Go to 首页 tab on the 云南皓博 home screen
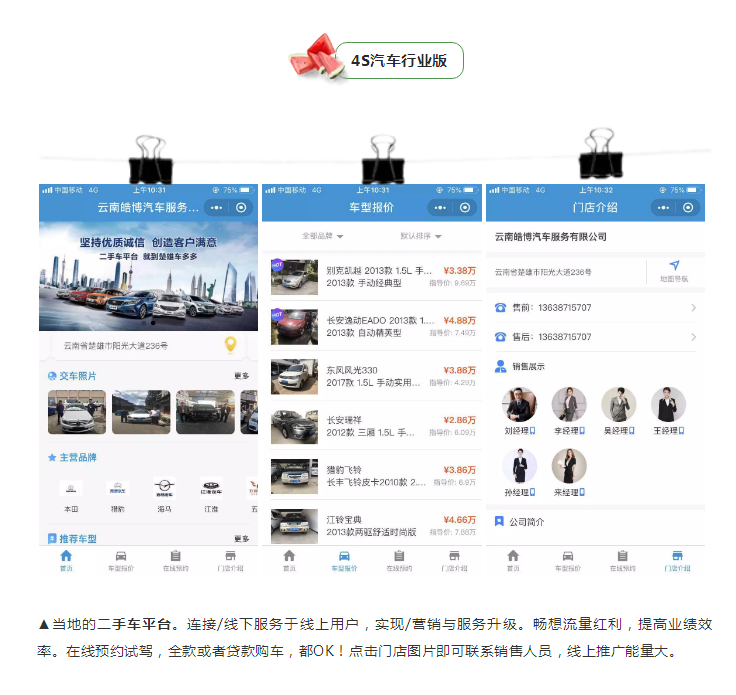Image resolution: width=736 pixels, height=695 pixels. [66, 561]
